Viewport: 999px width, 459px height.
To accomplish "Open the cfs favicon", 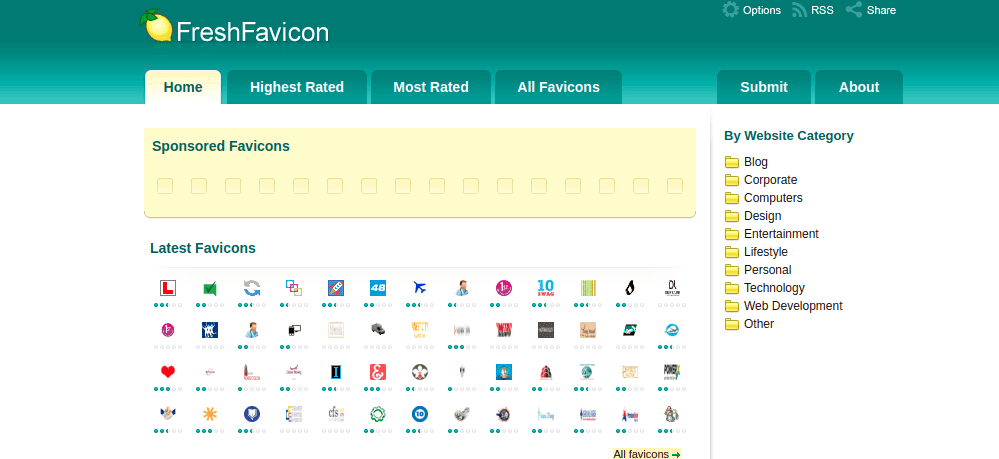I will [336, 414].
